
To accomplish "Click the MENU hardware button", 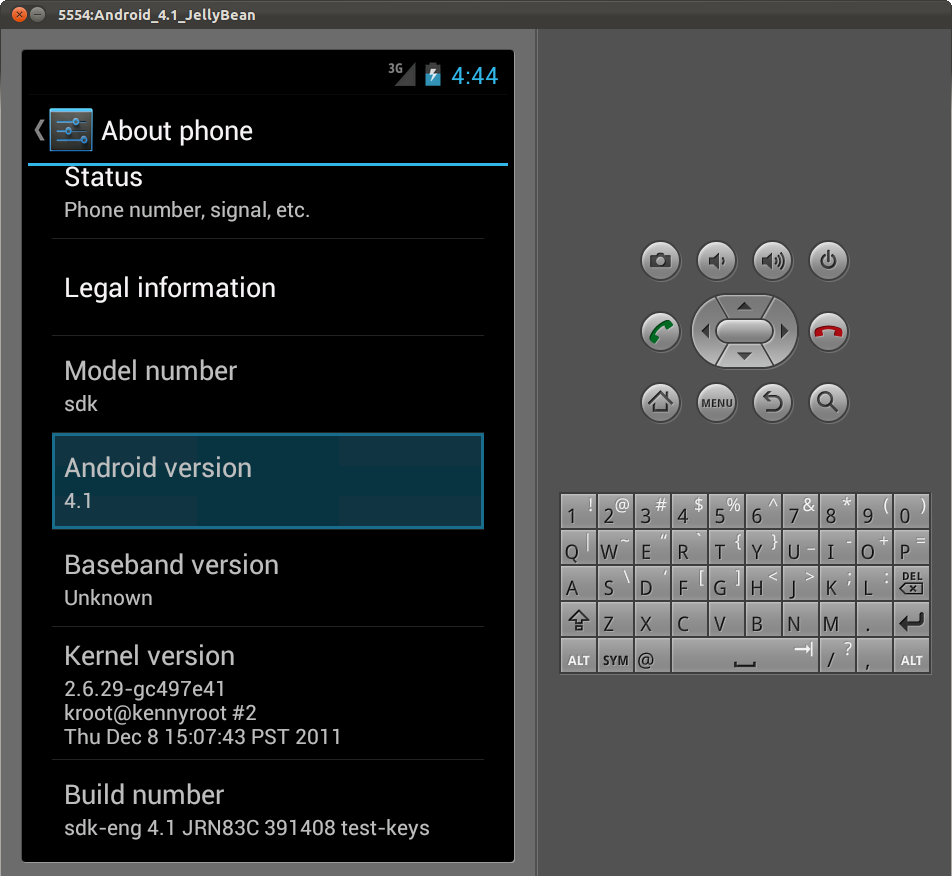I will (x=716, y=402).
